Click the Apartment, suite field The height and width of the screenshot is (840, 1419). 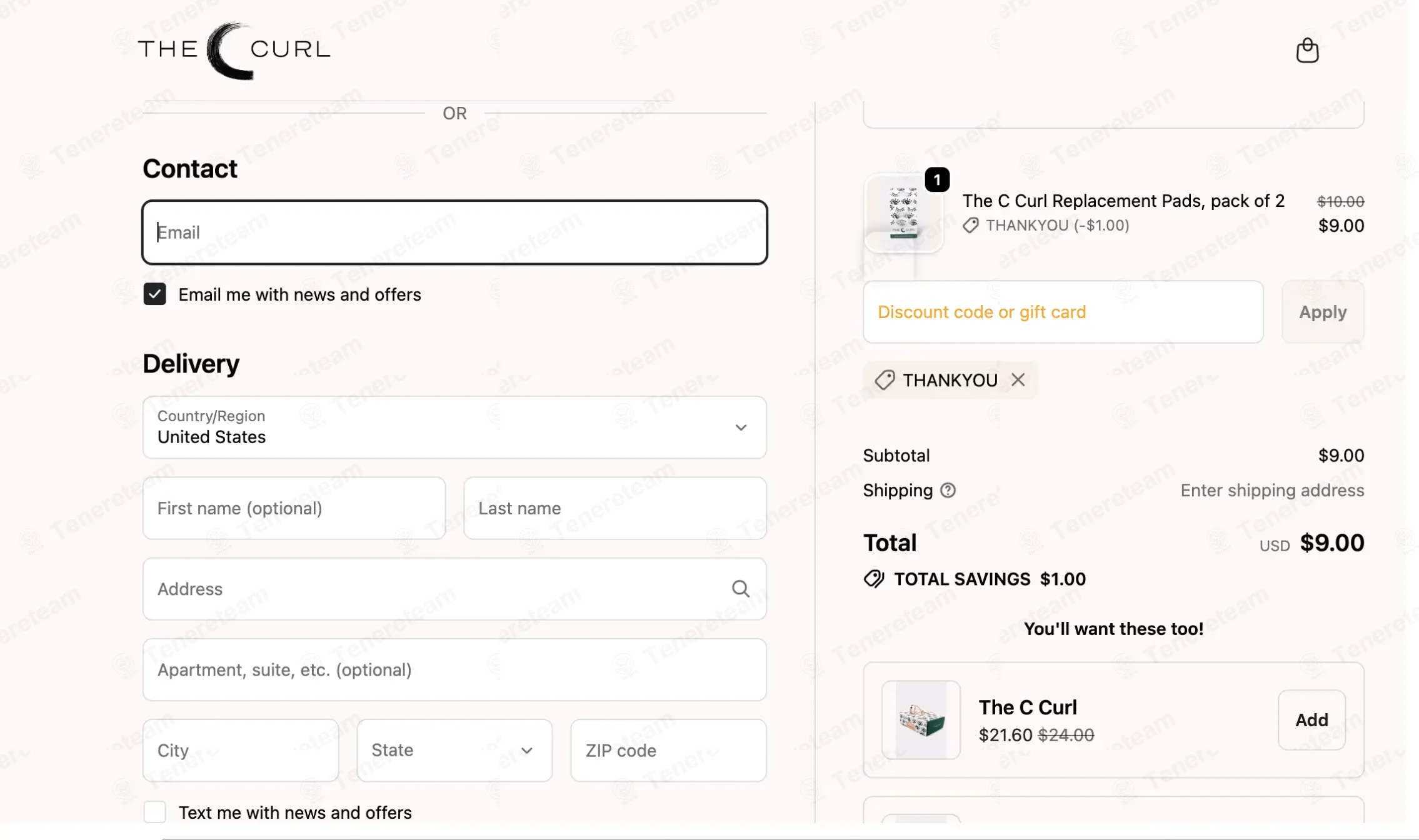tap(454, 669)
